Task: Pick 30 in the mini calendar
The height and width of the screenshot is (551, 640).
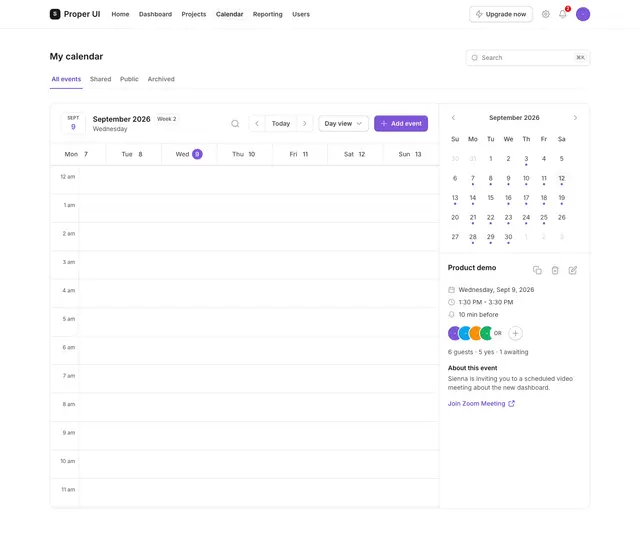Action: [508, 237]
